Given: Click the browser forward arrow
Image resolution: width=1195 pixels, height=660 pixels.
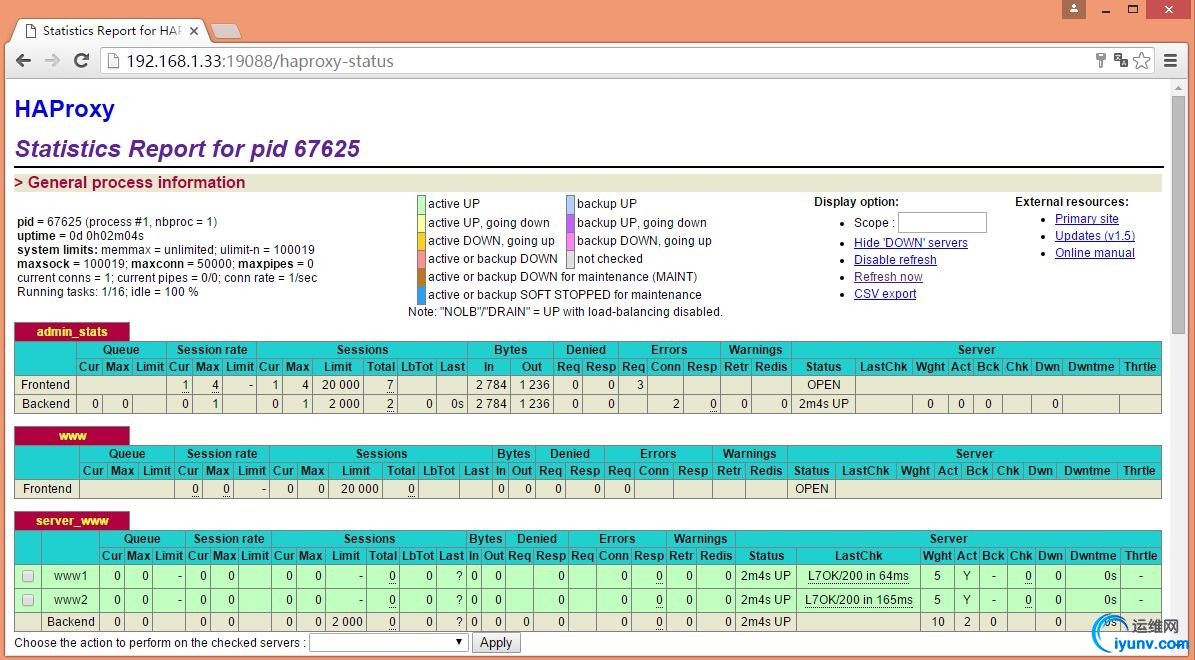Looking at the screenshot, I should tap(52, 61).
